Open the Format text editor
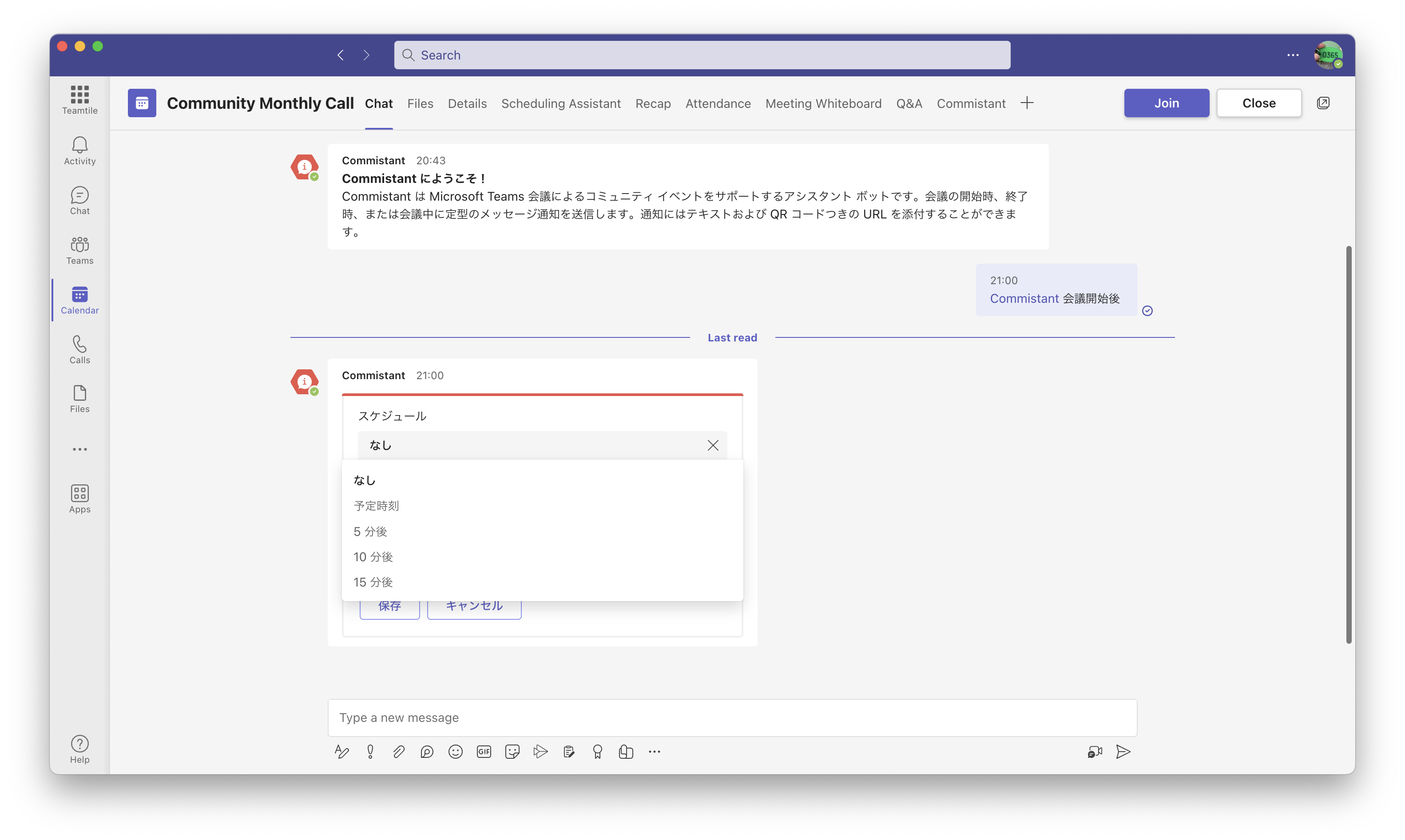Viewport: 1405px width, 840px height. click(341, 752)
